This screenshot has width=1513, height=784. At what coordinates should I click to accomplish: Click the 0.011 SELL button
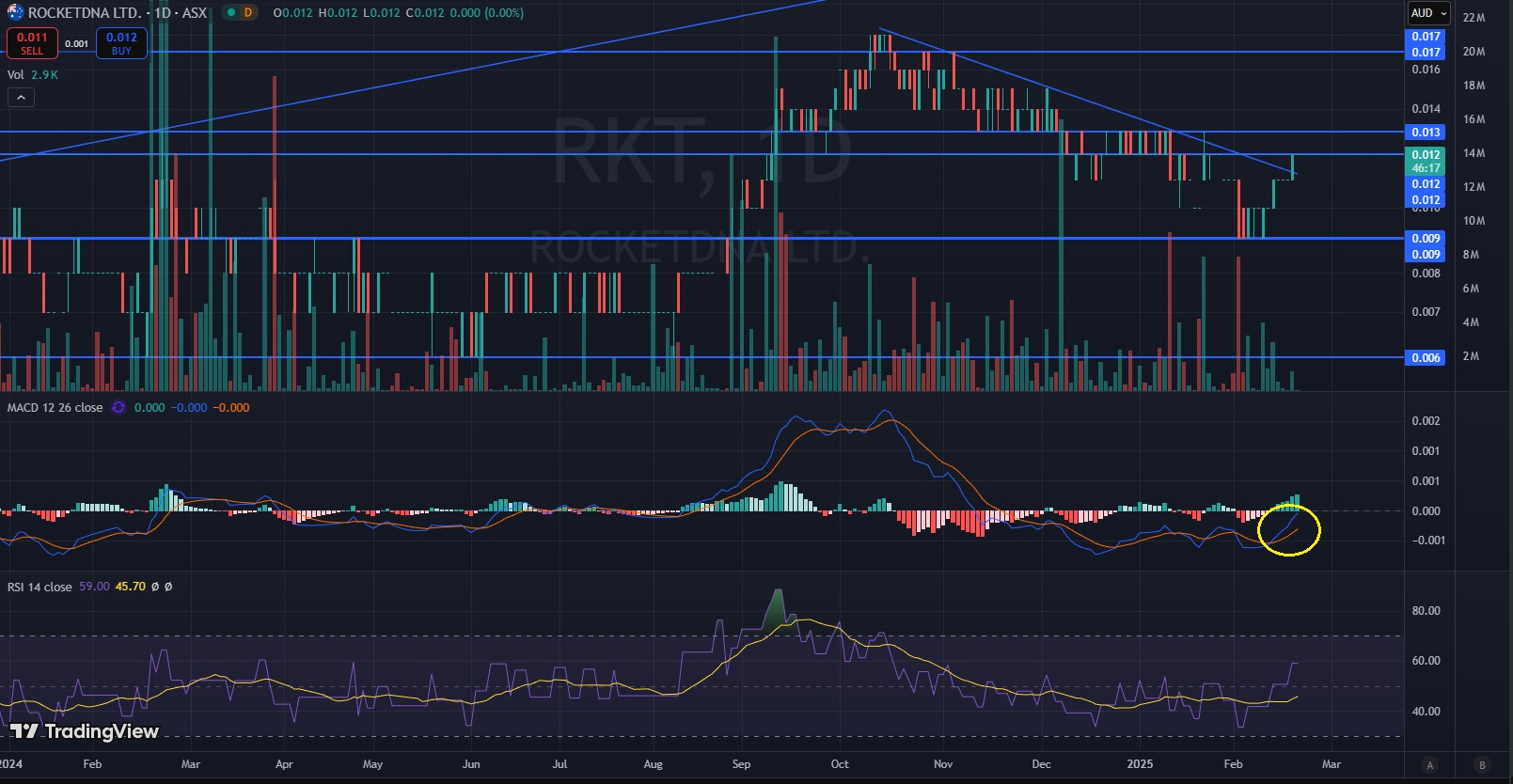pyautogui.click(x=32, y=43)
